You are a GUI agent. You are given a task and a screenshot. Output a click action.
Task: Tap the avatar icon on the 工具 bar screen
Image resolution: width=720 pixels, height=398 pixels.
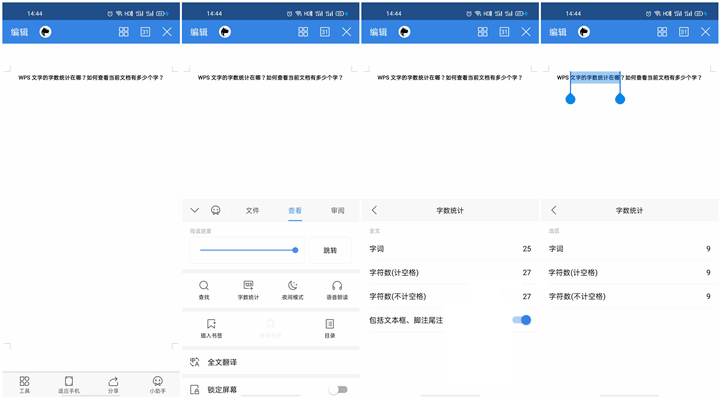(45, 32)
